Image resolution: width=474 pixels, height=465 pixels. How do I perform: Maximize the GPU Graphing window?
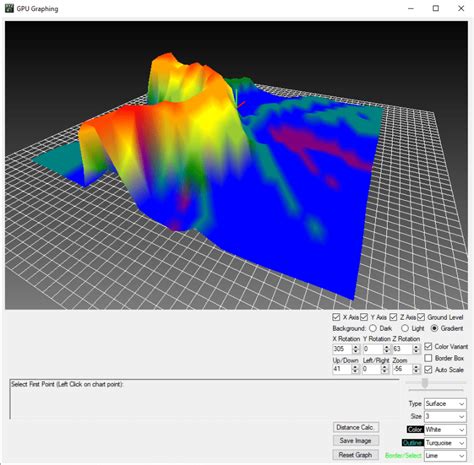(436, 8)
